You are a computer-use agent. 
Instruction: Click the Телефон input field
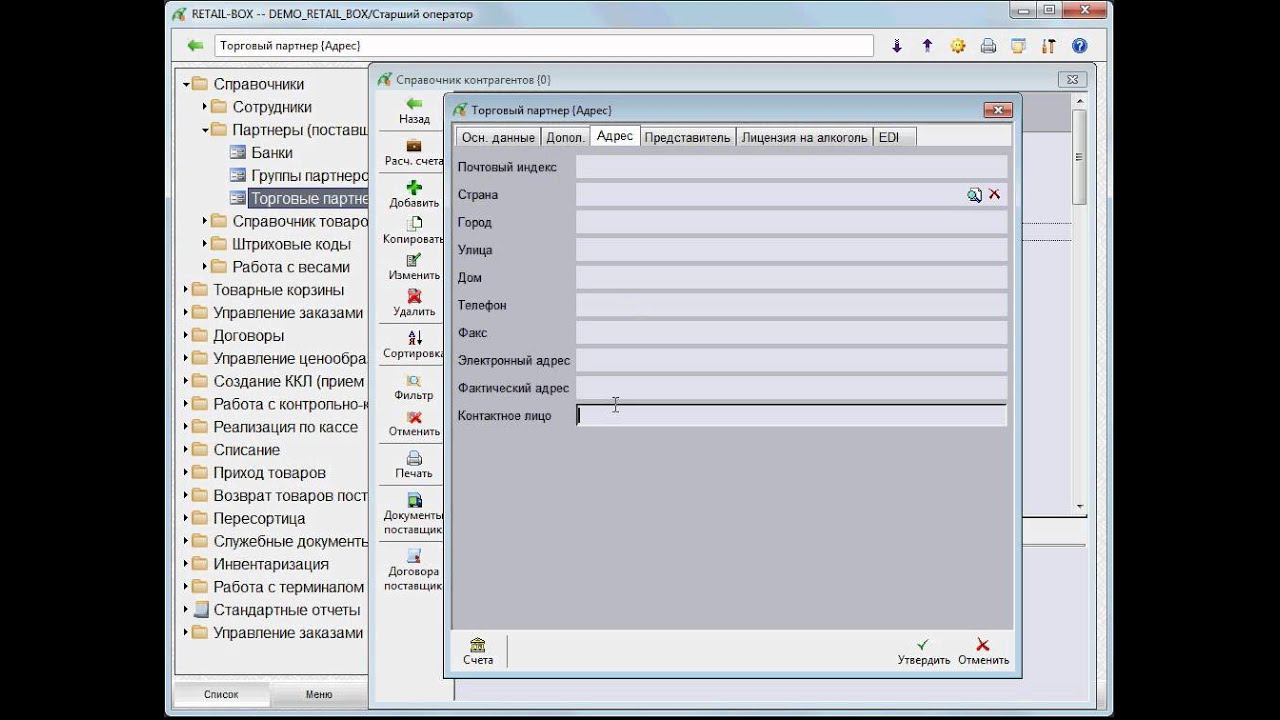pos(791,305)
